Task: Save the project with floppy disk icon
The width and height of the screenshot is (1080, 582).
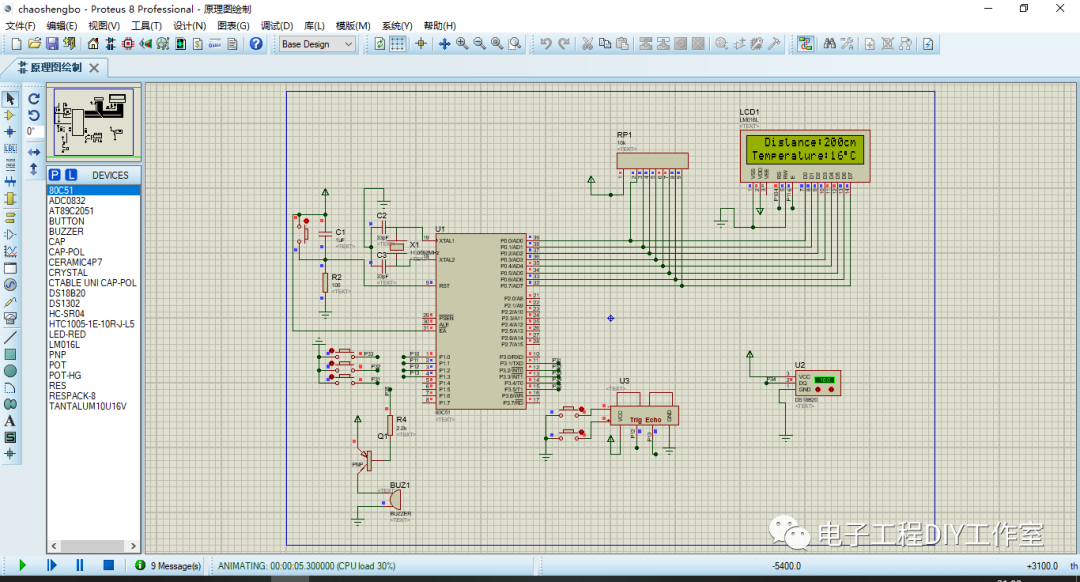Action: point(52,44)
